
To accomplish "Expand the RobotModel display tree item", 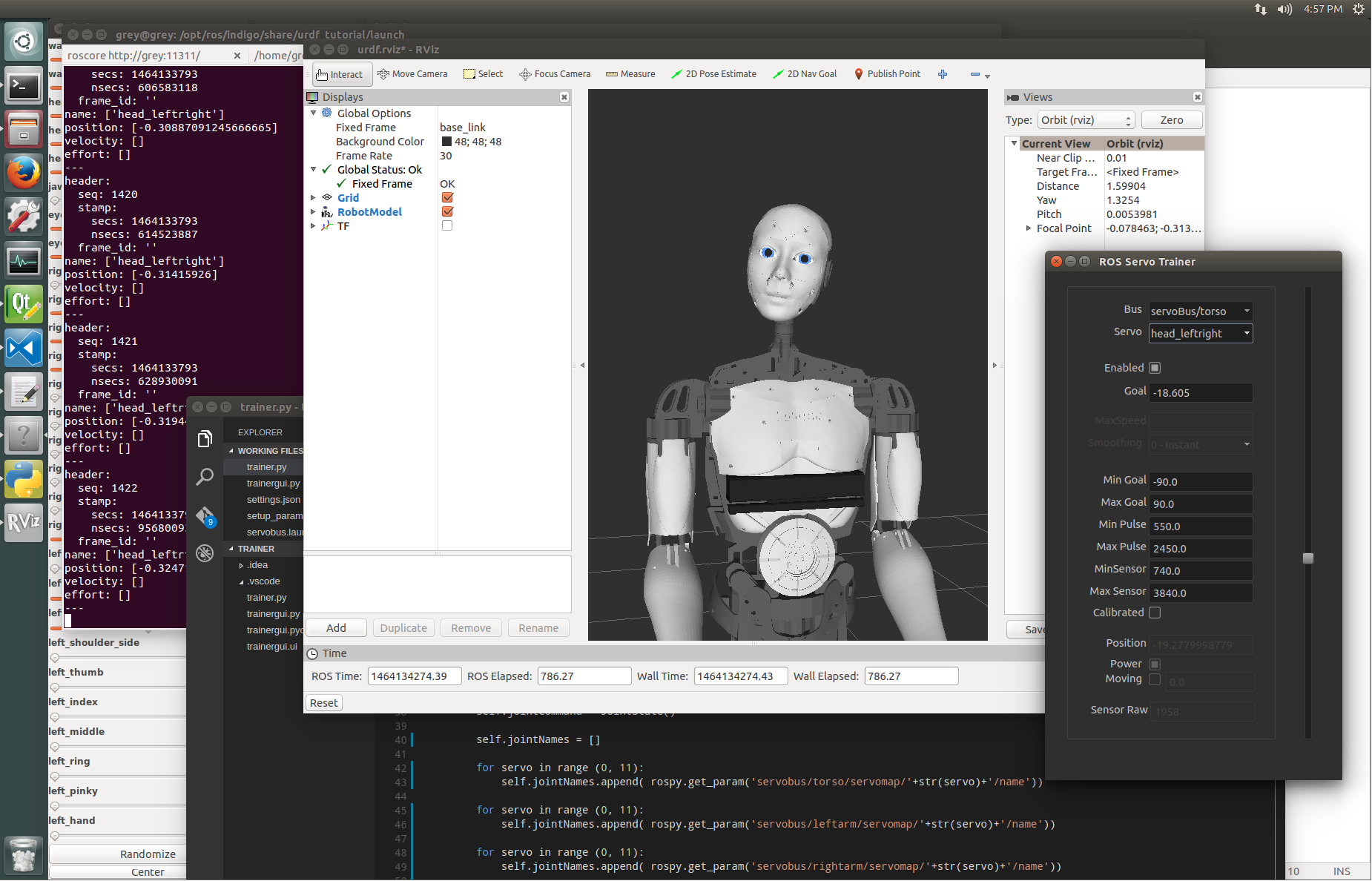I will 313,212.
